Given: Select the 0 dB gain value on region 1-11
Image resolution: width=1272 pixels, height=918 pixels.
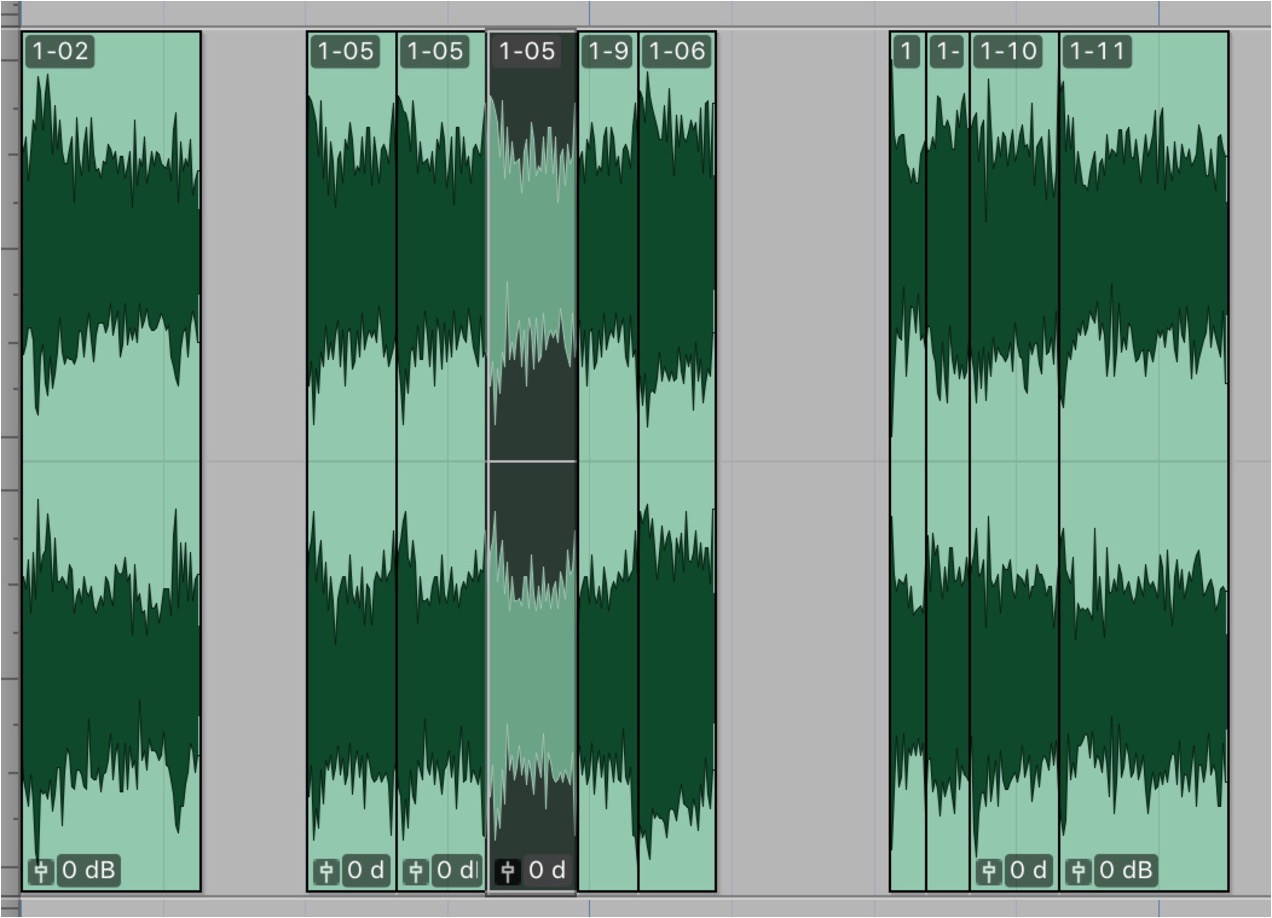Looking at the screenshot, I should 1126,871.
